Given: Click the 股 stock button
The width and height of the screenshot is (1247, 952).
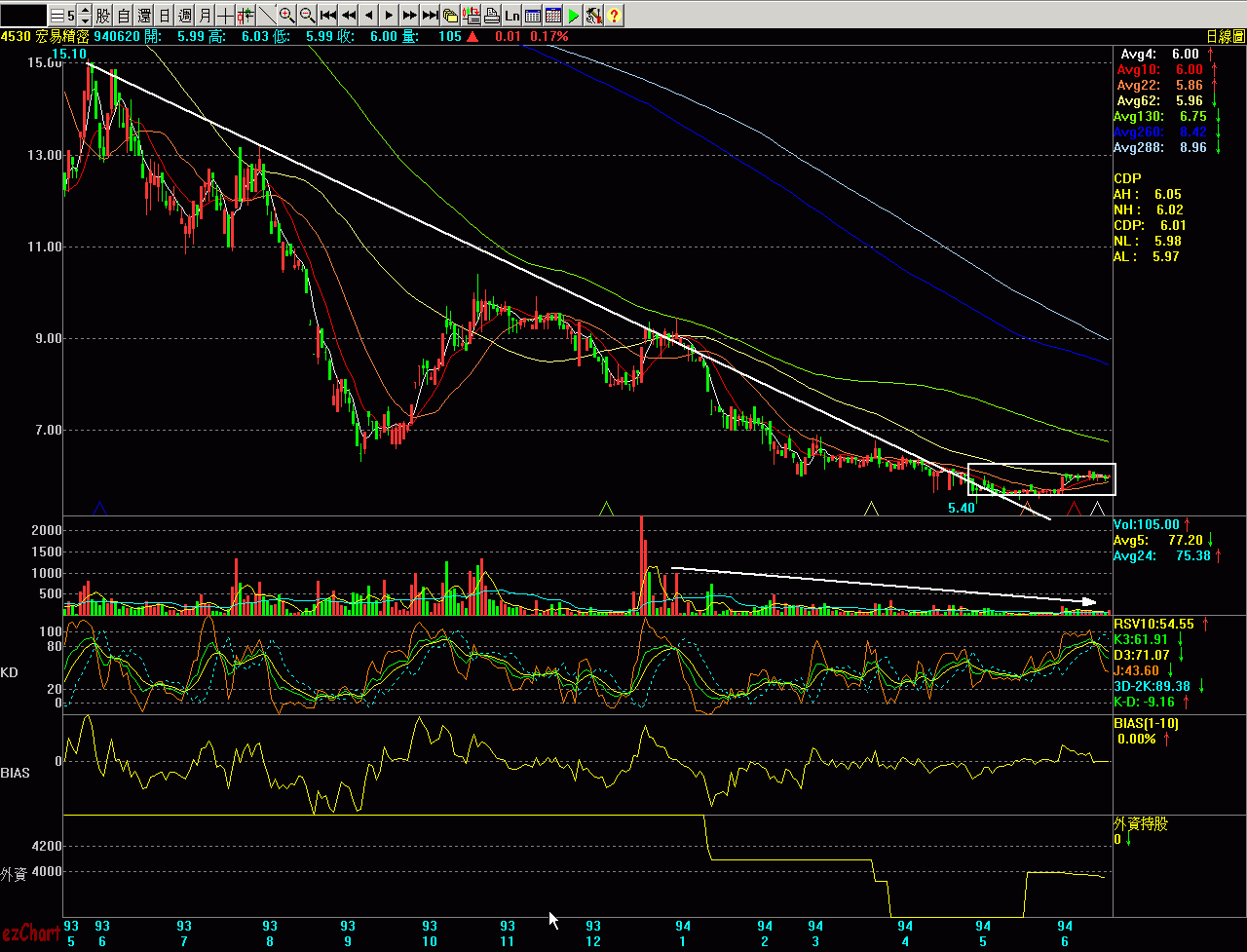Looking at the screenshot, I should pos(102,16).
